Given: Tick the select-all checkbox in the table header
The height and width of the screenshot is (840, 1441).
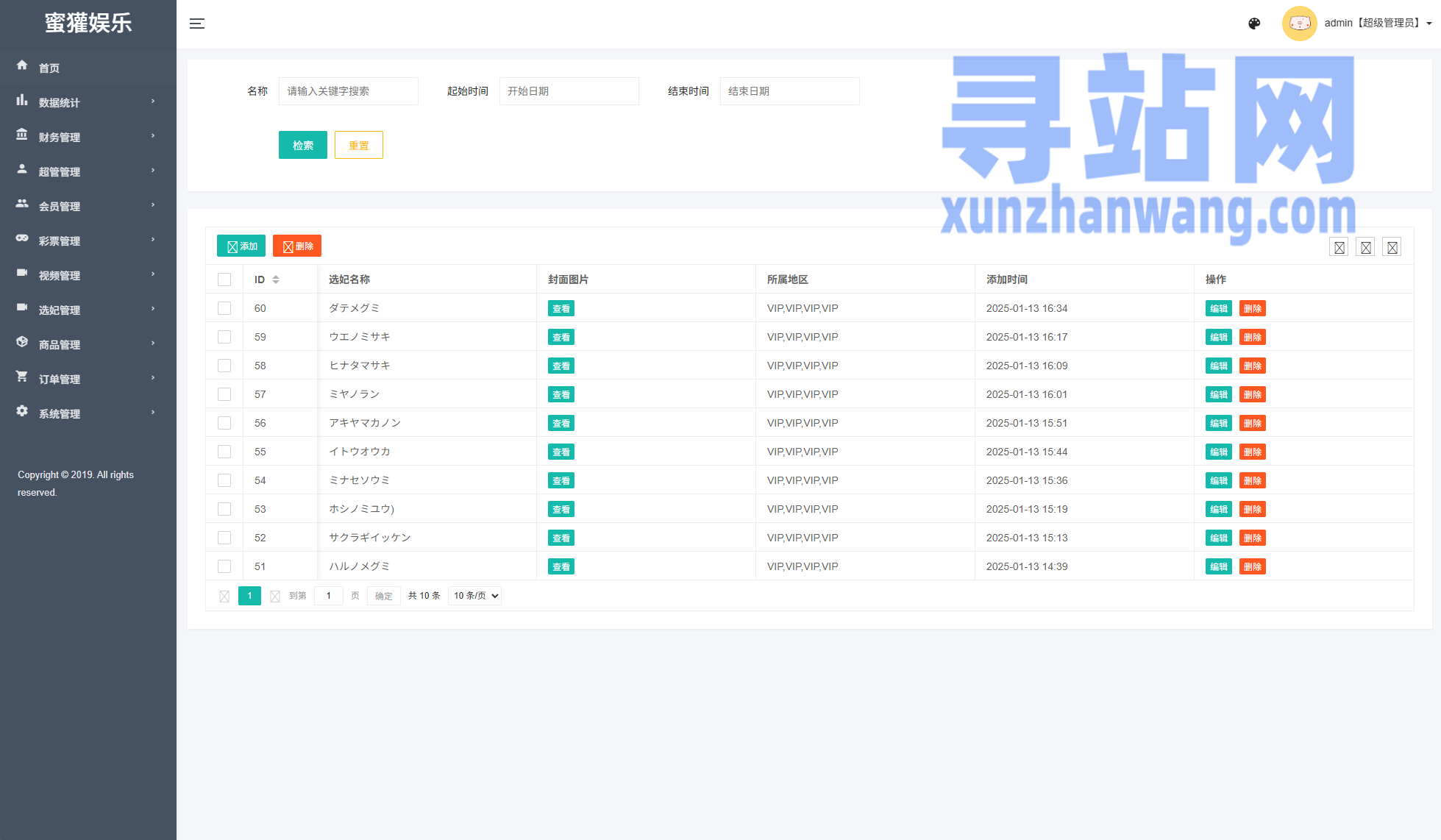Looking at the screenshot, I should [x=224, y=280].
